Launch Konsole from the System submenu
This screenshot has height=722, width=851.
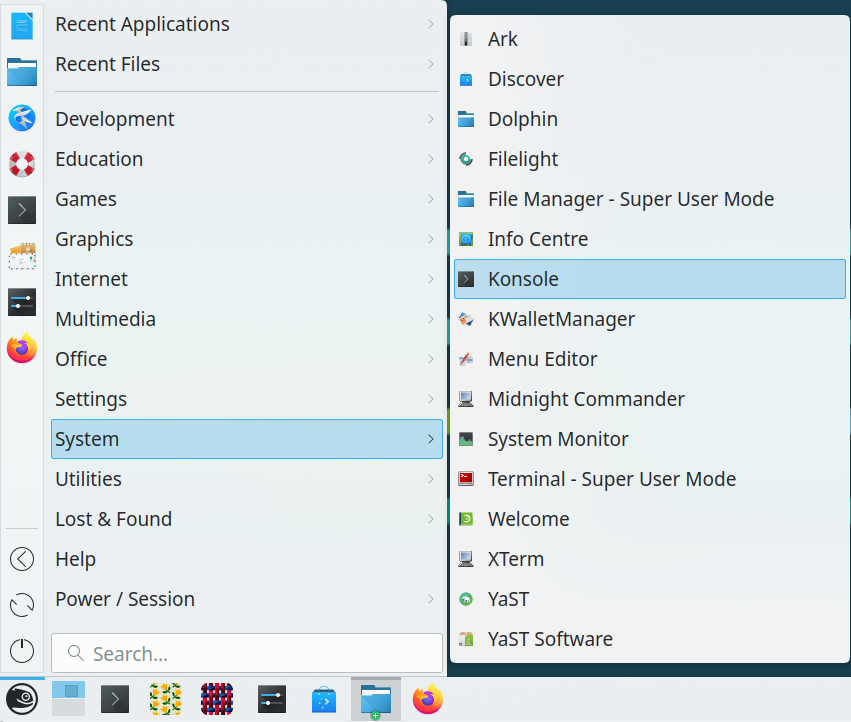650,279
